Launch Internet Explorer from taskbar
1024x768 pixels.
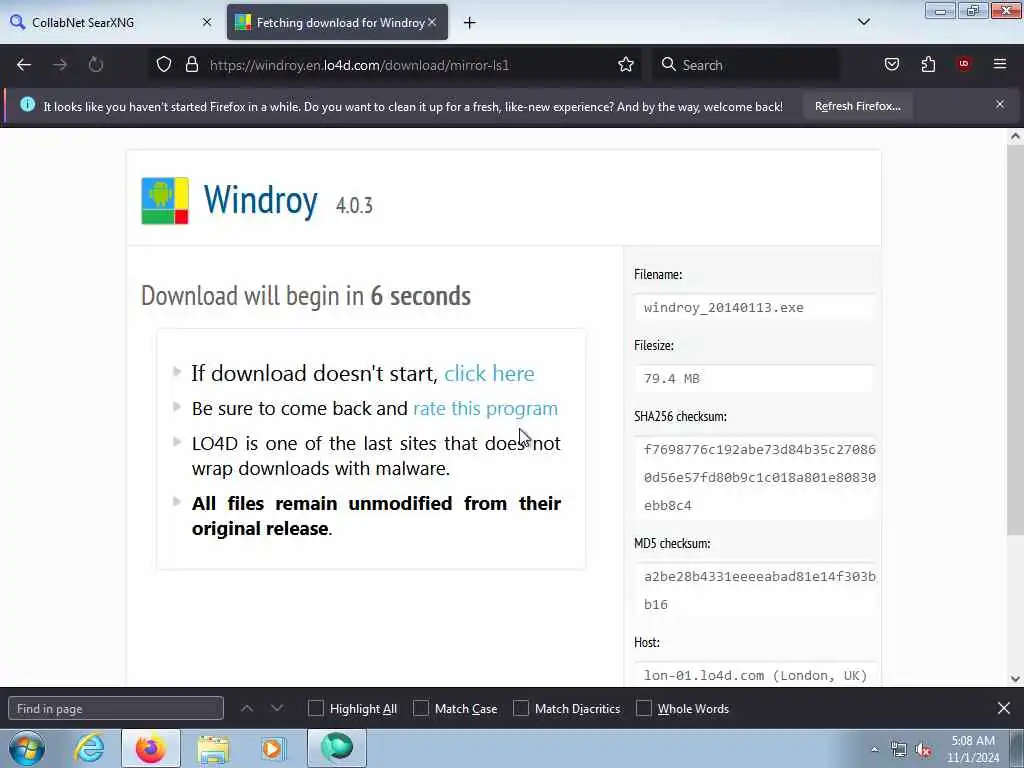point(89,748)
